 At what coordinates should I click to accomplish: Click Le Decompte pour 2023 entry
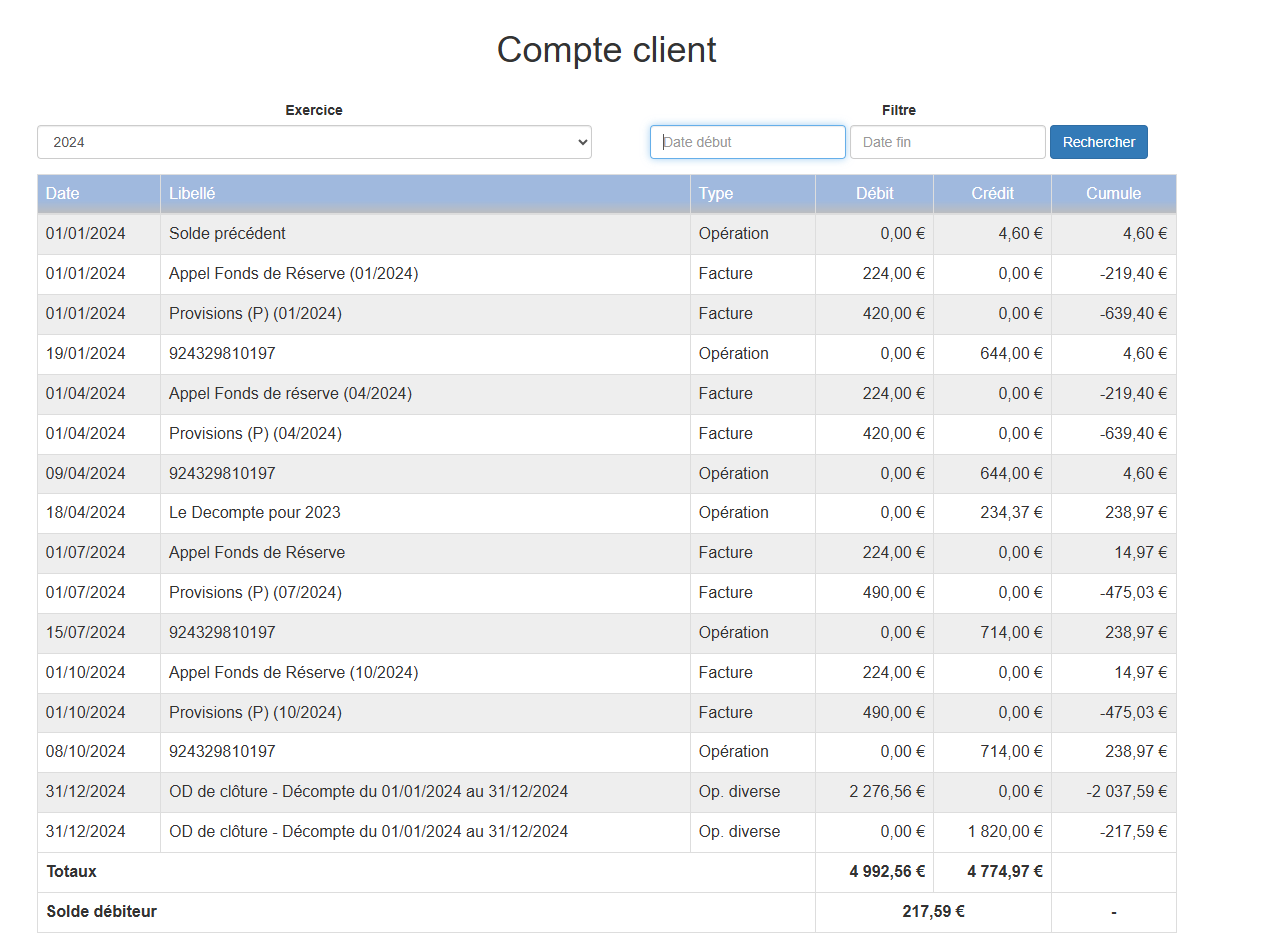click(254, 513)
